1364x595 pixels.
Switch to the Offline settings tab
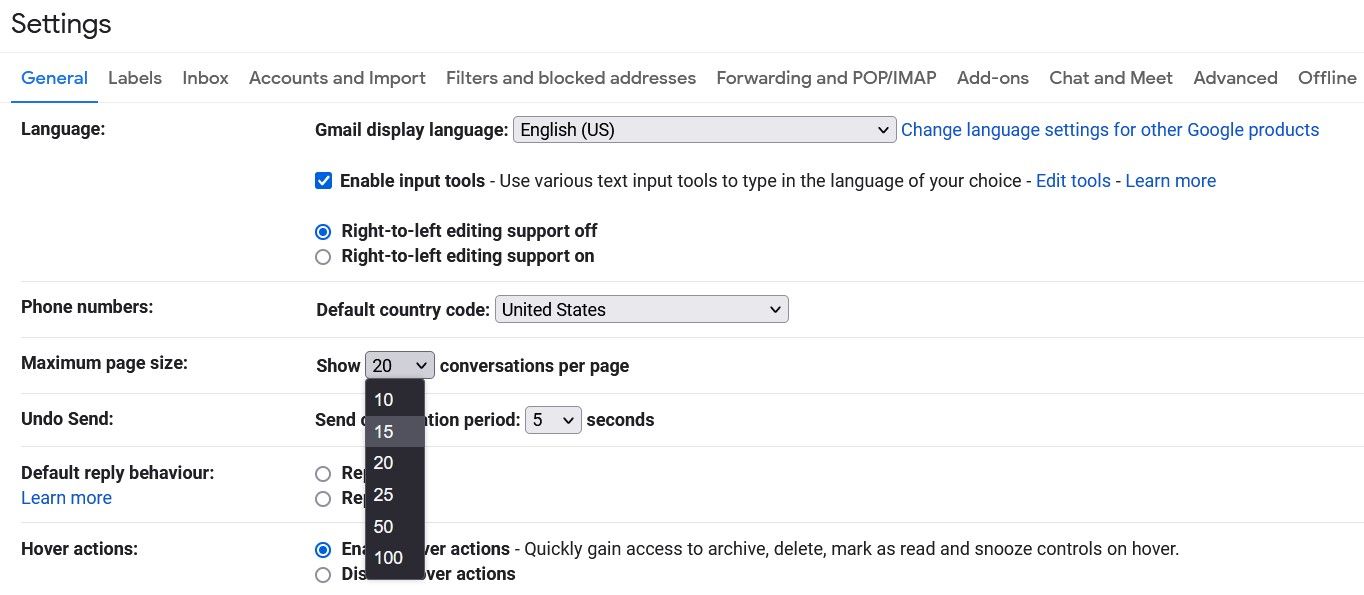(x=1327, y=78)
